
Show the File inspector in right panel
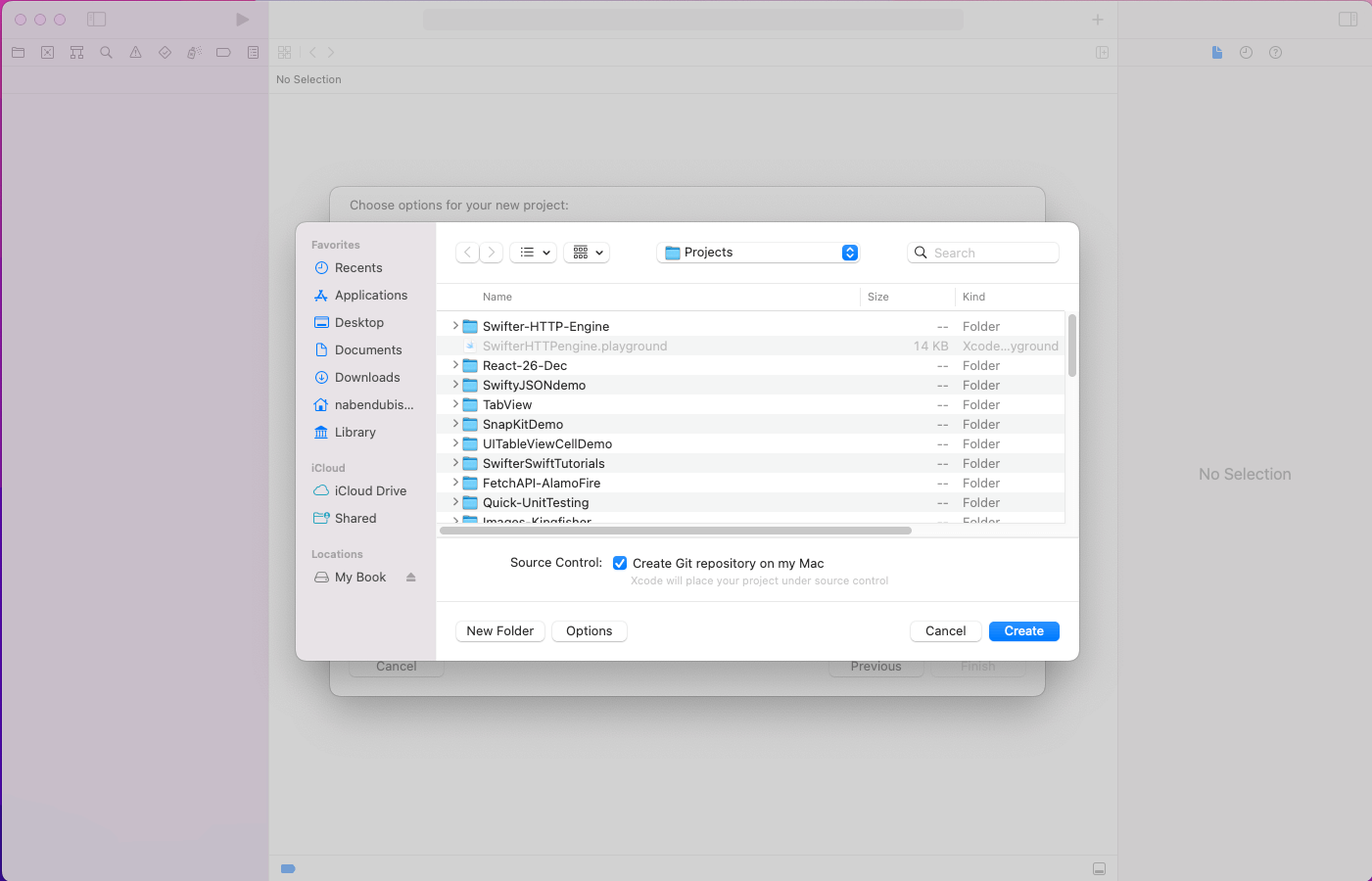[1217, 52]
